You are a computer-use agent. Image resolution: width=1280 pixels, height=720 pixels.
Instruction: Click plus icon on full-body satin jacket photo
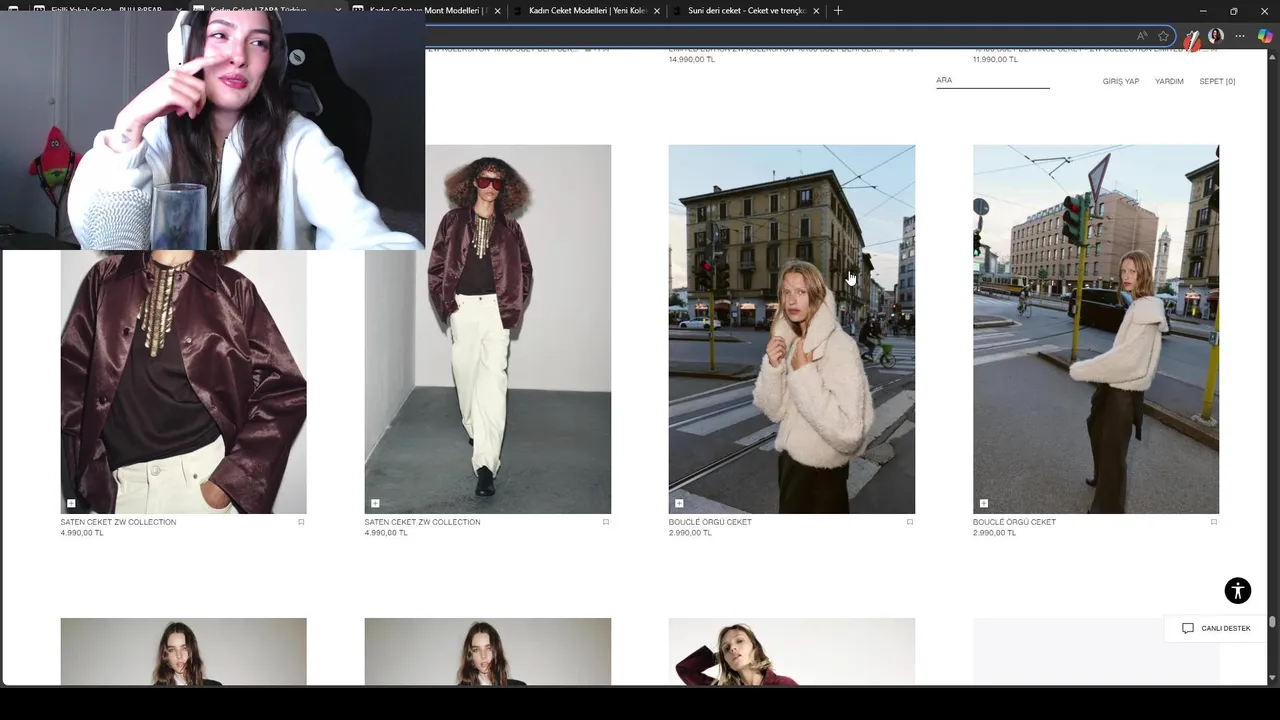pos(375,503)
